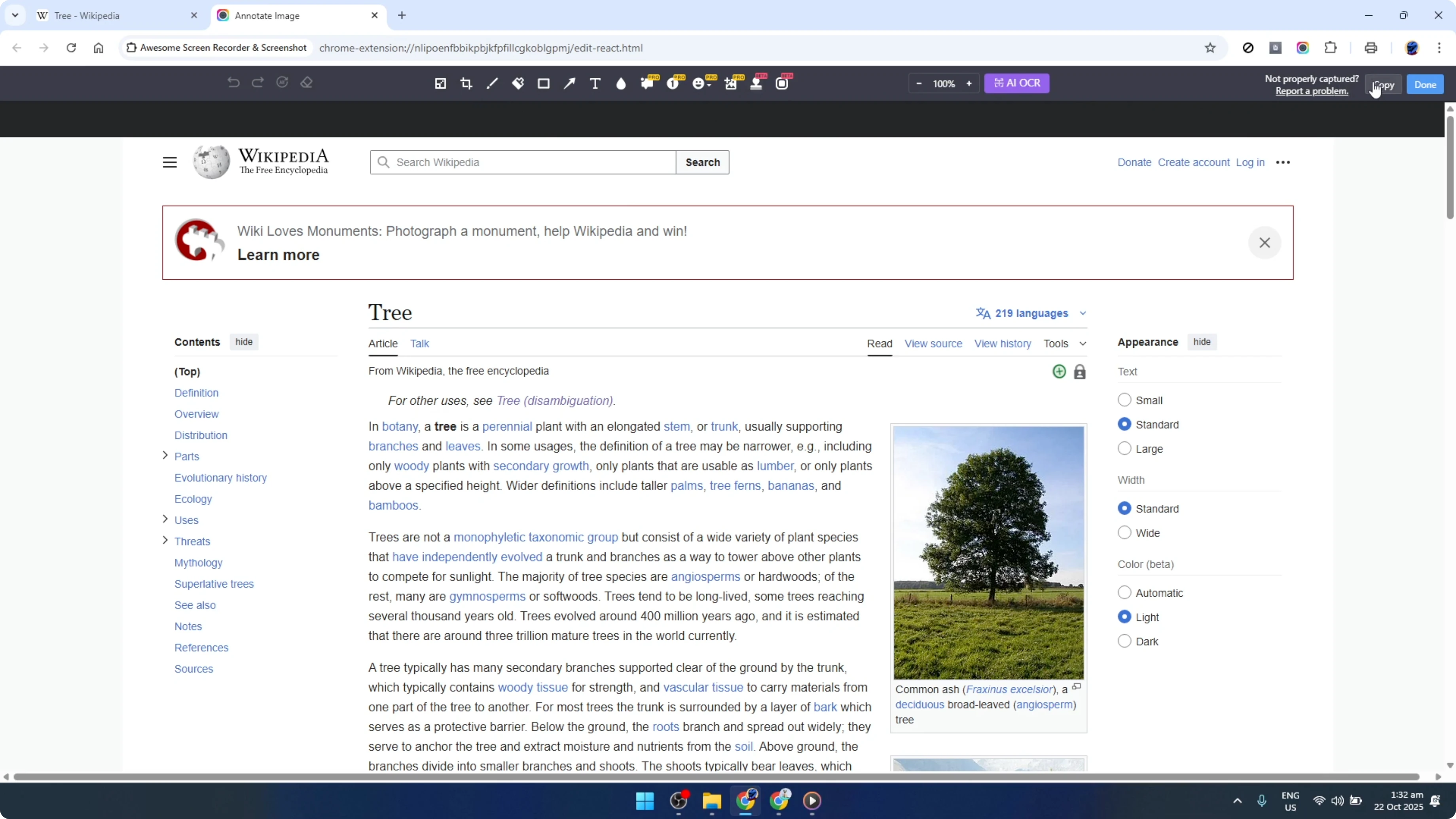Open the Superlative trees contents link
The width and height of the screenshot is (1456, 819).
214,584
